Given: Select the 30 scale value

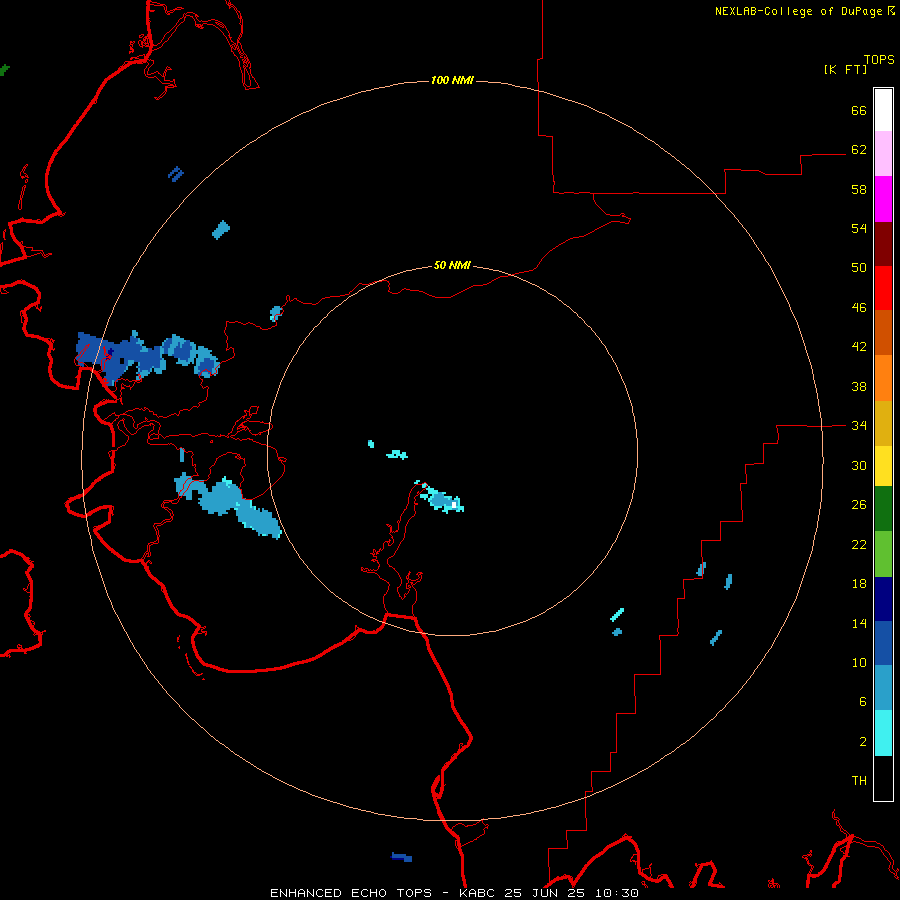Looking at the screenshot, I should coord(859,465).
